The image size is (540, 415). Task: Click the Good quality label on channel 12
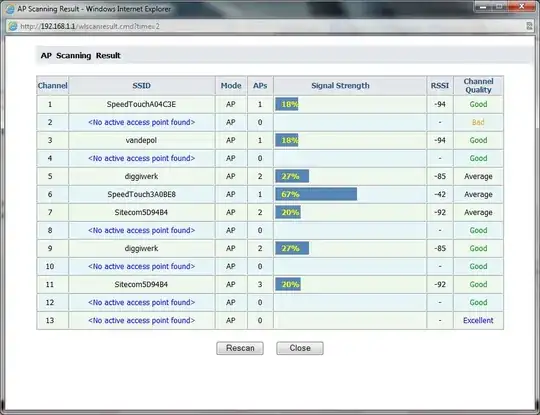click(478, 302)
